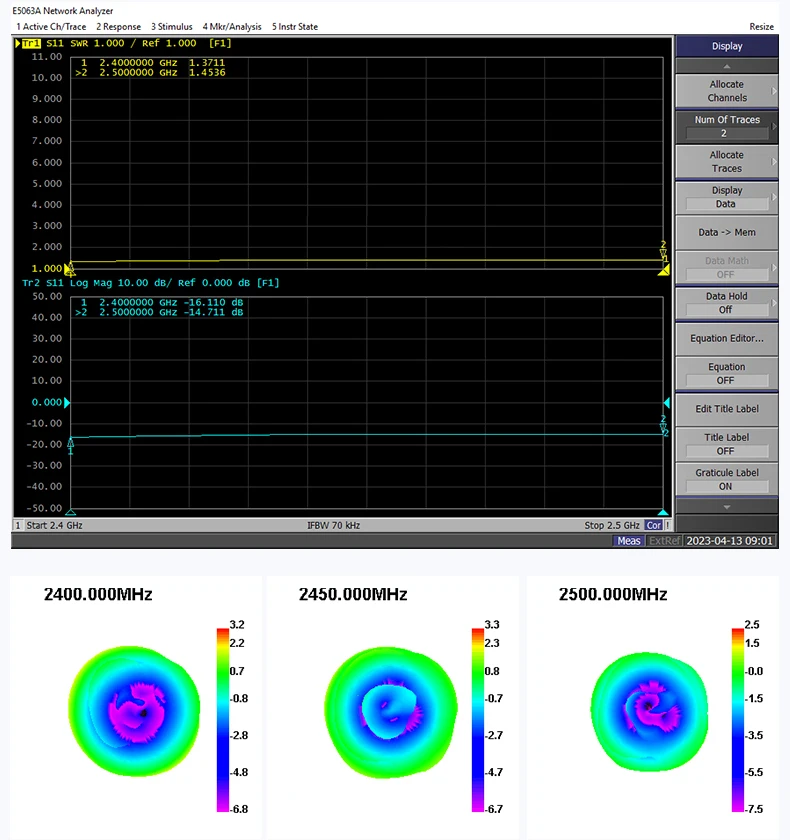790x840 pixels.
Task: Open the Data Math OFF option
Action: pyautogui.click(x=727, y=268)
